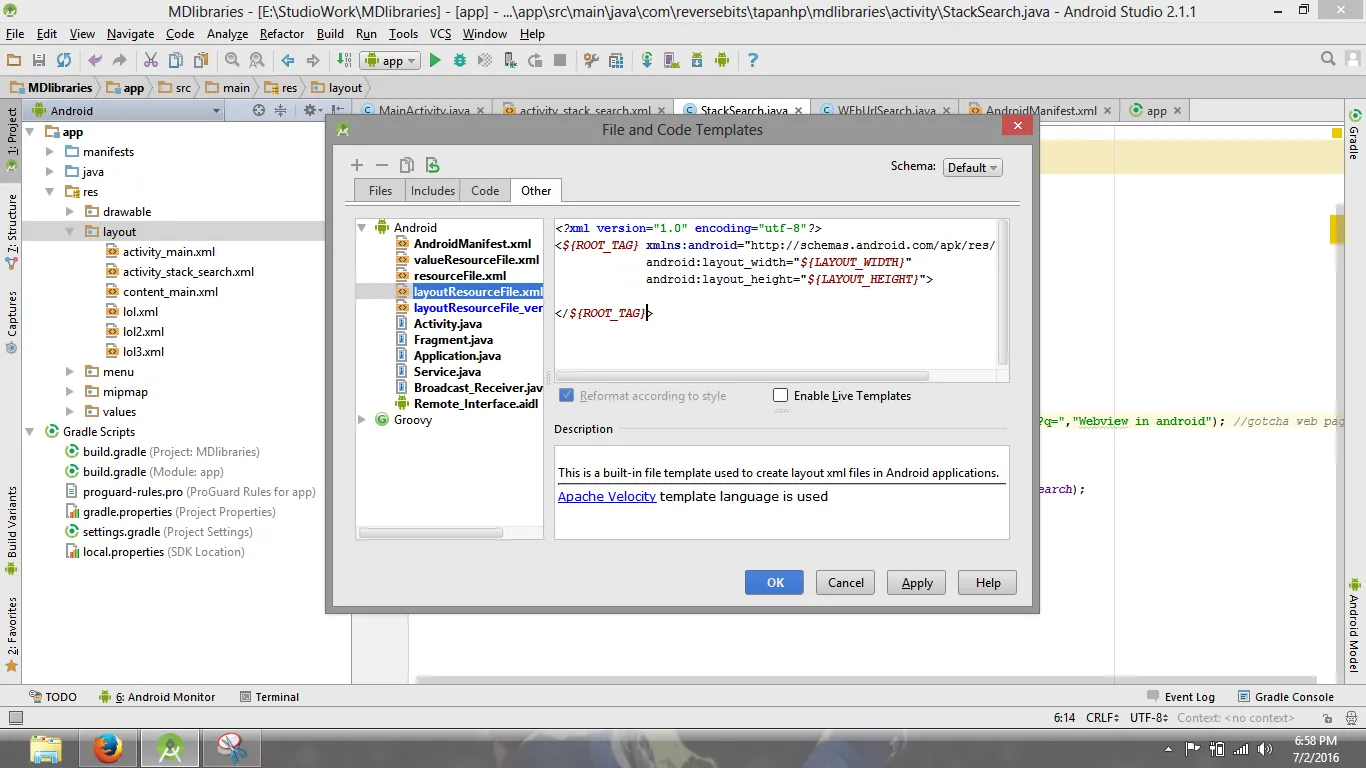Viewport: 1366px width, 768px height.
Task: Toggle Reformat according to style checkbox
Action: pos(567,395)
